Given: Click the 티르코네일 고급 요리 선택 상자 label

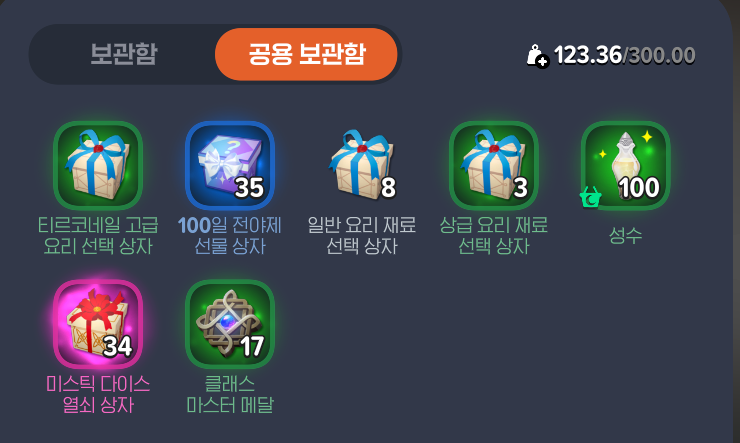Looking at the screenshot, I should [x=98, y=235].
